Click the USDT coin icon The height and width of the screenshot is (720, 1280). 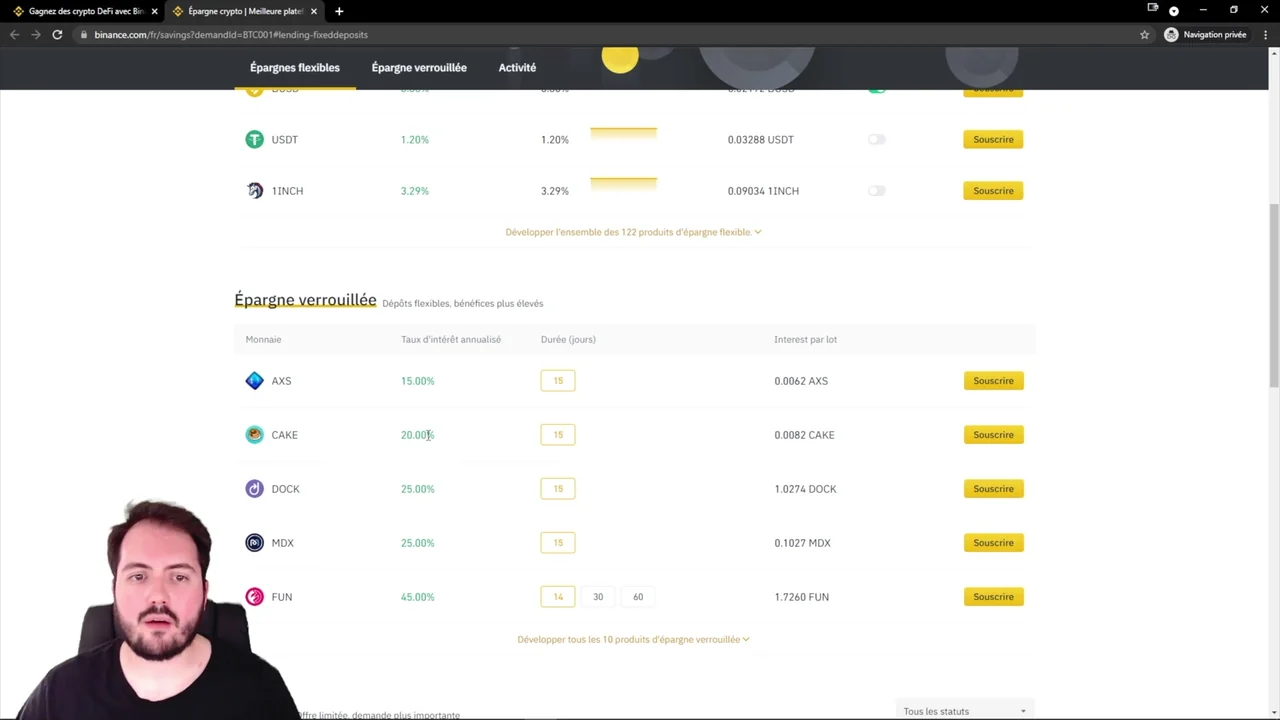coord(254,139)
